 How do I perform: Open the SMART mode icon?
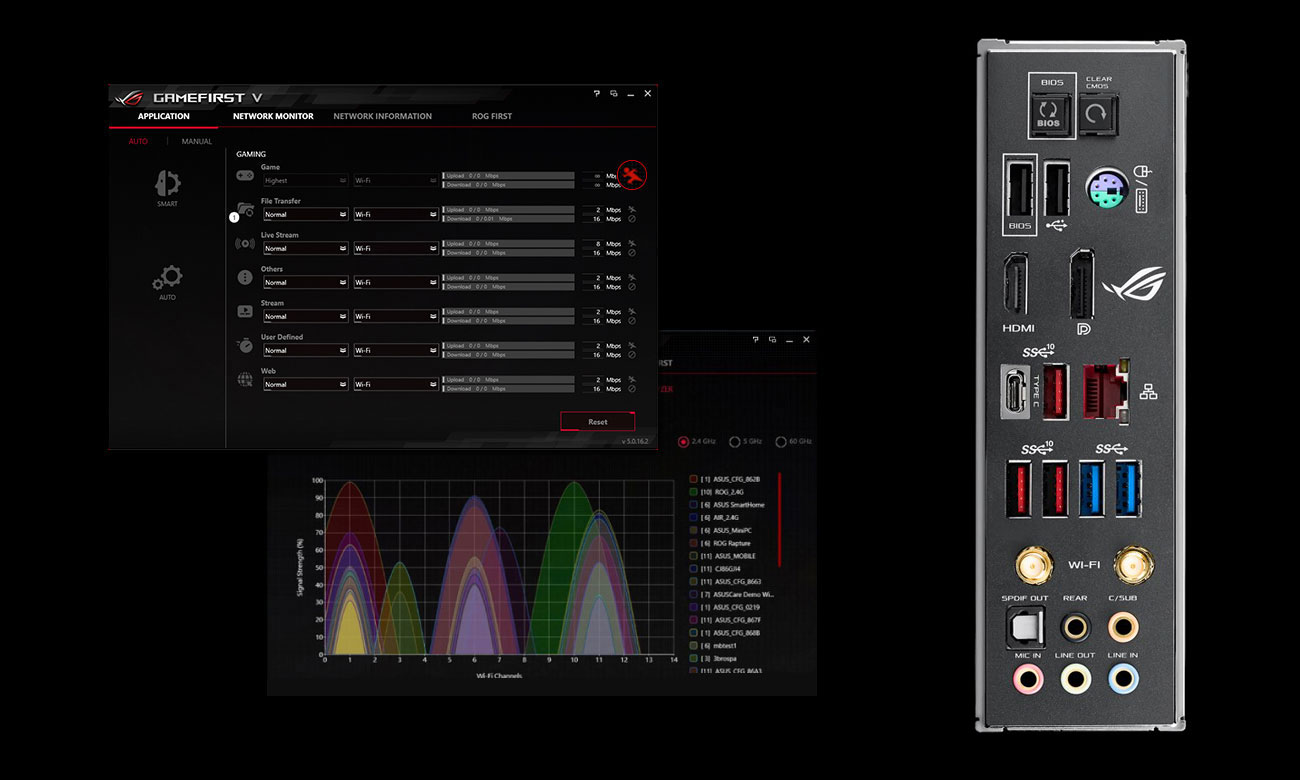pos(167,183)
